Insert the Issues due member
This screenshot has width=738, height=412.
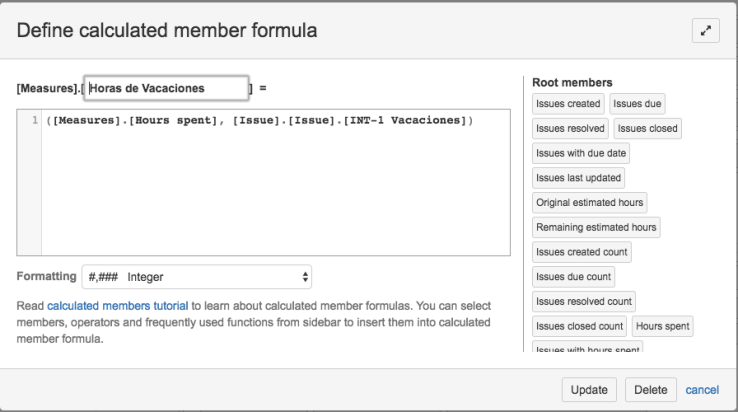tap(637, 103)
